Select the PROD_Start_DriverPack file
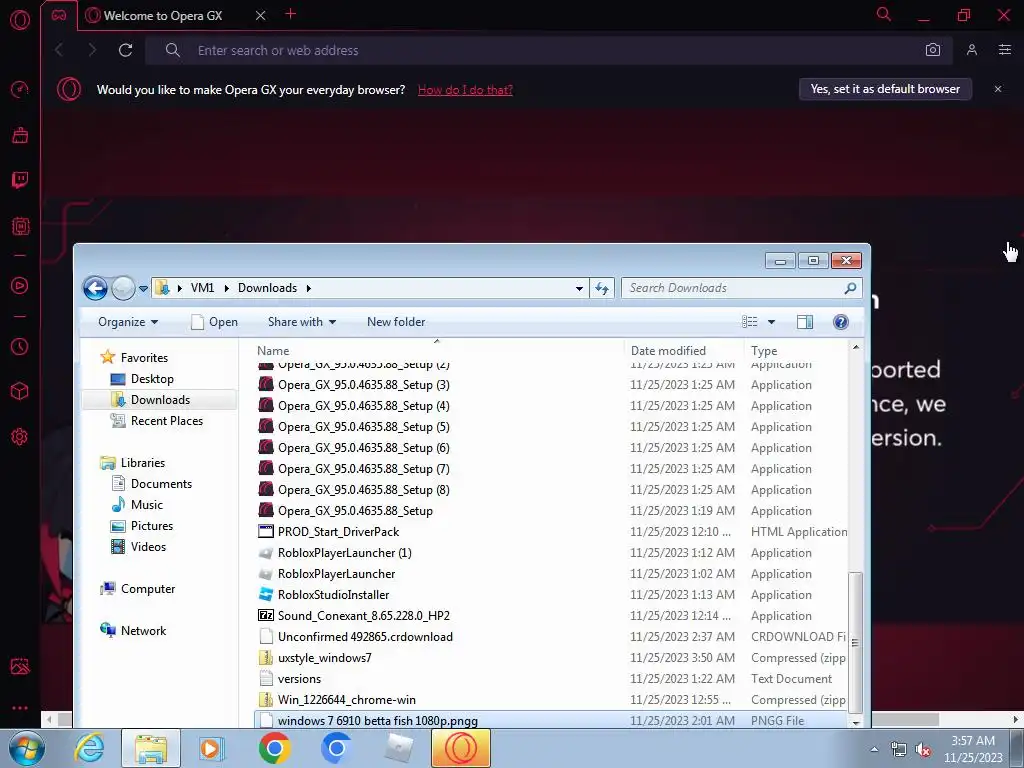Viewport: 1024px width, 768px height. click(x=338, y=532)
